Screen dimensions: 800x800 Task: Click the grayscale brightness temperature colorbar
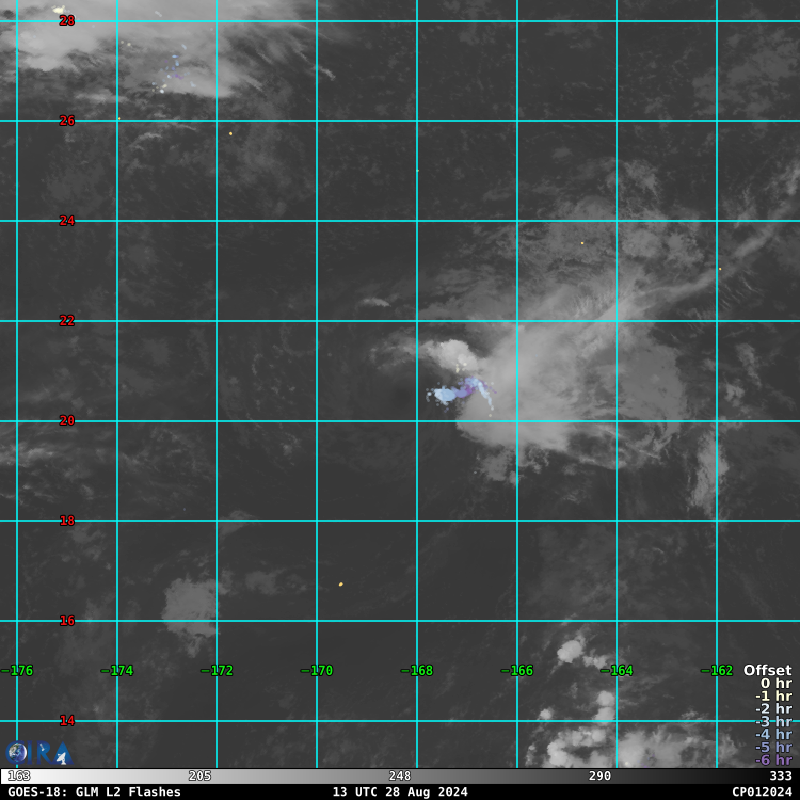[x=400, y=776]
